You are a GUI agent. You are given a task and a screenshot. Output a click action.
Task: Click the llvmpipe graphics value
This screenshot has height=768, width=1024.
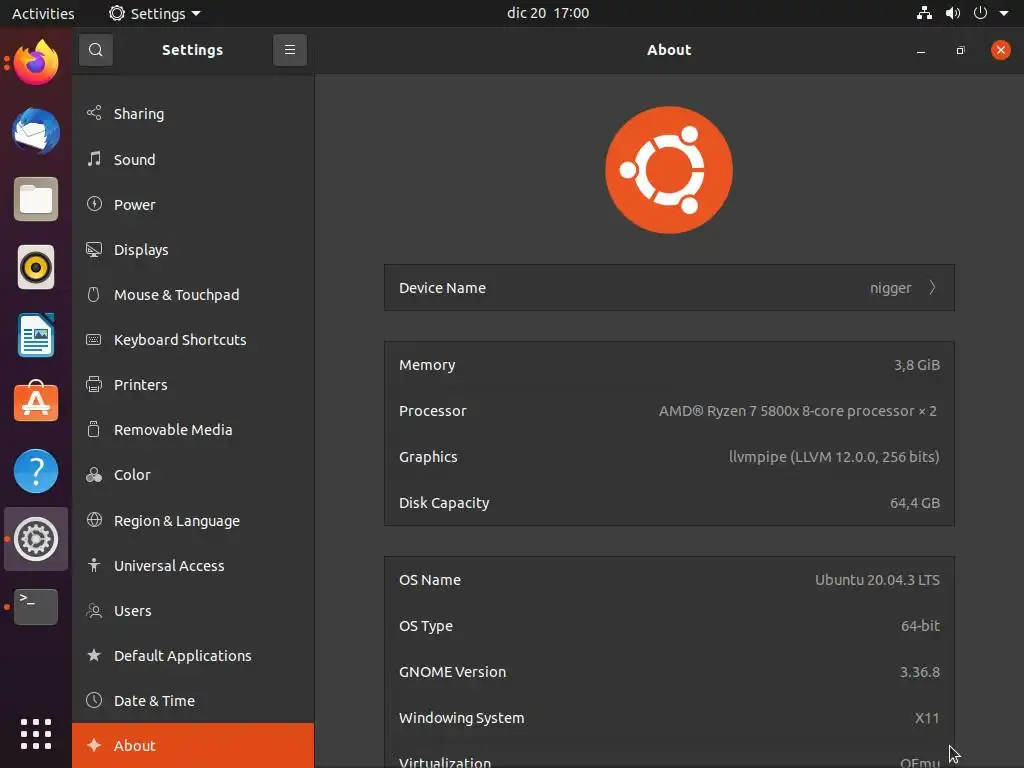(x=834, y=456)
